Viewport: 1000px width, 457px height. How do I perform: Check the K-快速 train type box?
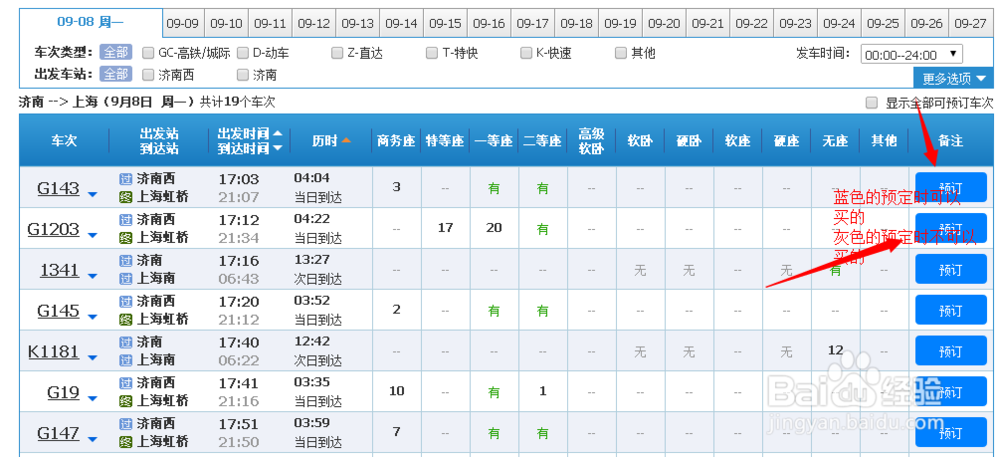pyautogui.click(x=526, y=53)
